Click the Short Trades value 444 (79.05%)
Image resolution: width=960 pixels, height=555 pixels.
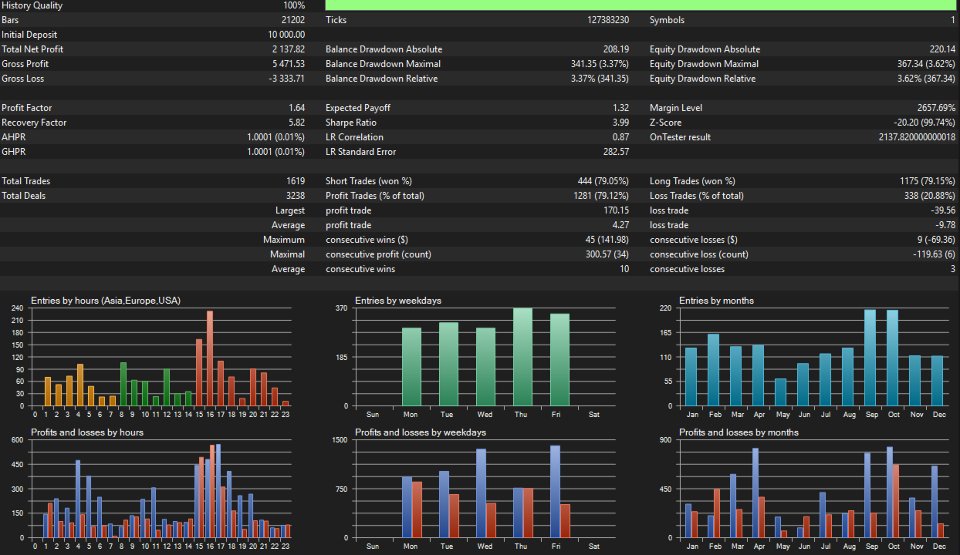coord(603,181)
